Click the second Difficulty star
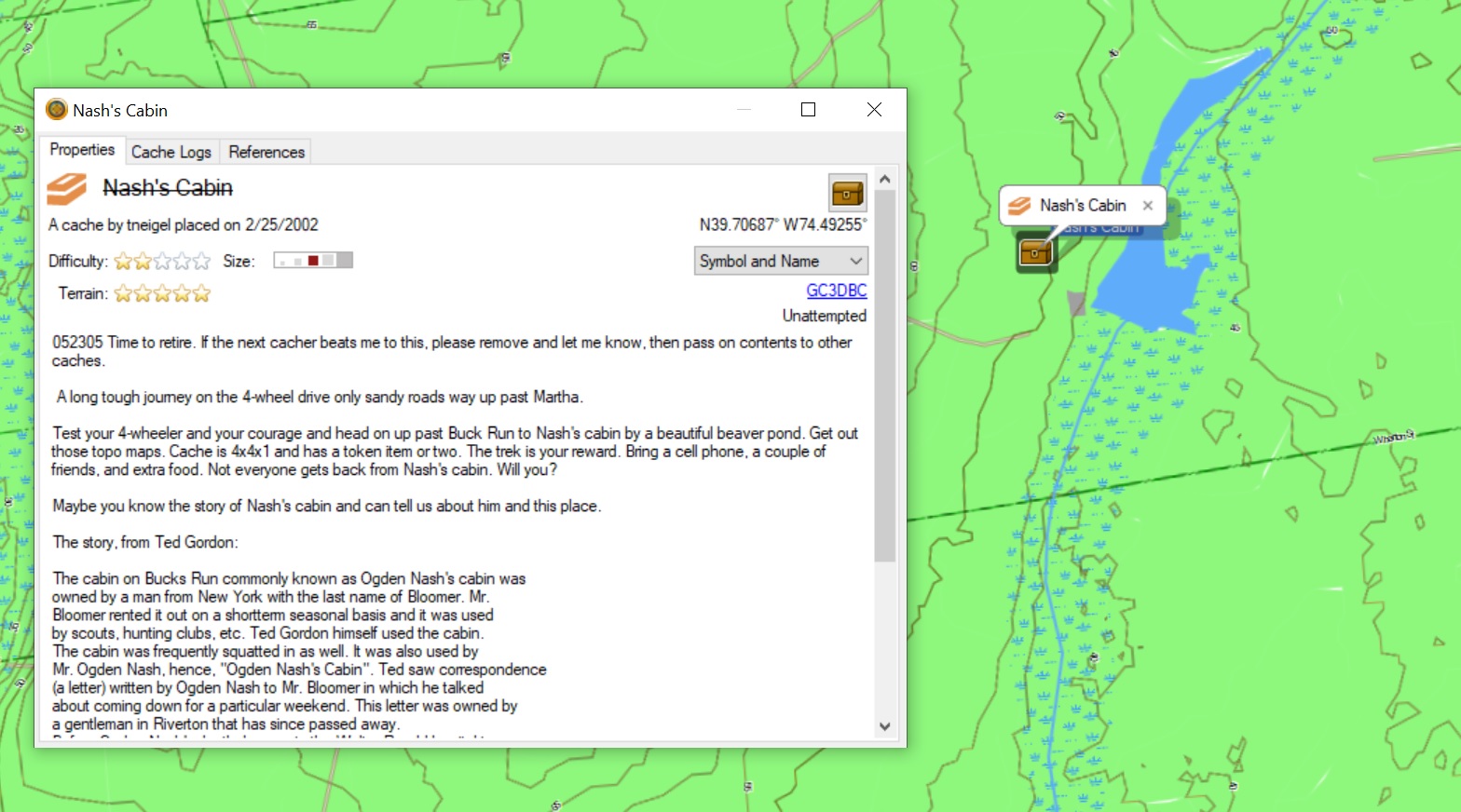This screenshot has height=812, width=1461. pyautogui.click(x=143, y=262)
